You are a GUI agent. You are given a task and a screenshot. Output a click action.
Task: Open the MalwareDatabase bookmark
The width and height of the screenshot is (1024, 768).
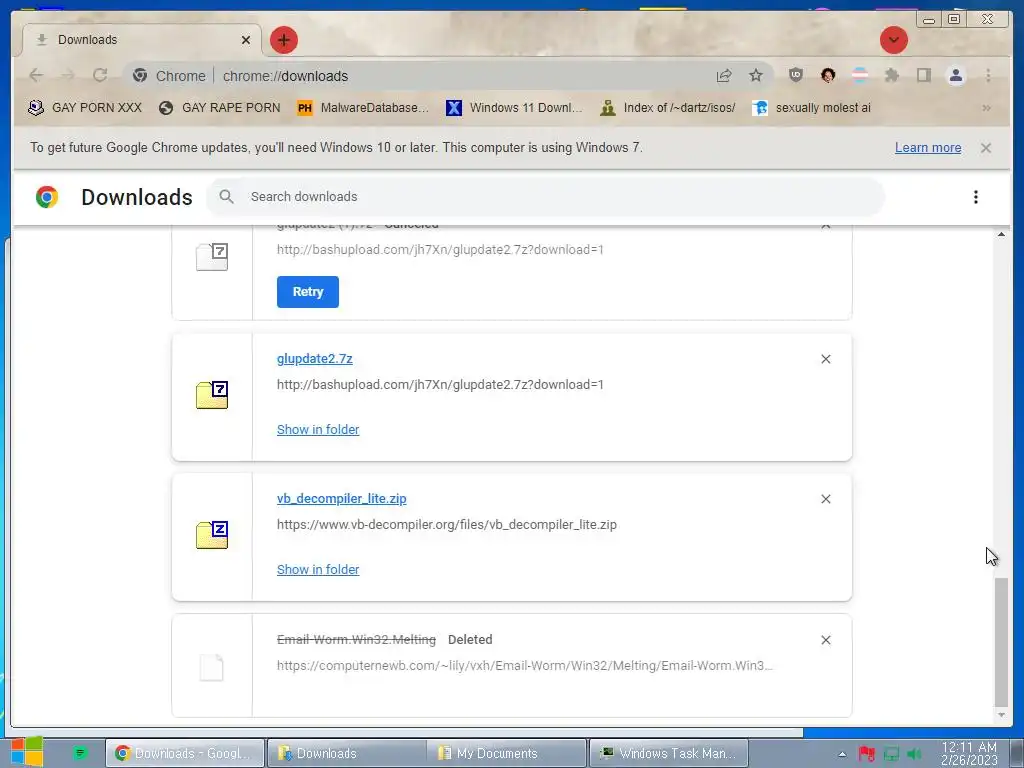(363, 108)
